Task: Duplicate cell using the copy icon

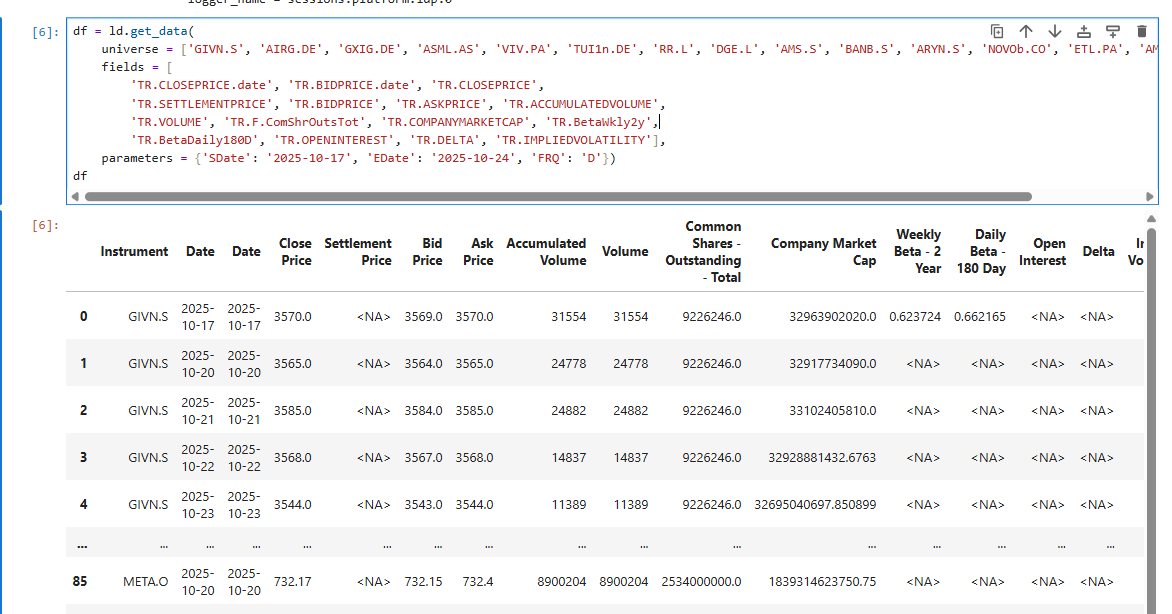Action: pyautogui.click(x=996, y=31)
